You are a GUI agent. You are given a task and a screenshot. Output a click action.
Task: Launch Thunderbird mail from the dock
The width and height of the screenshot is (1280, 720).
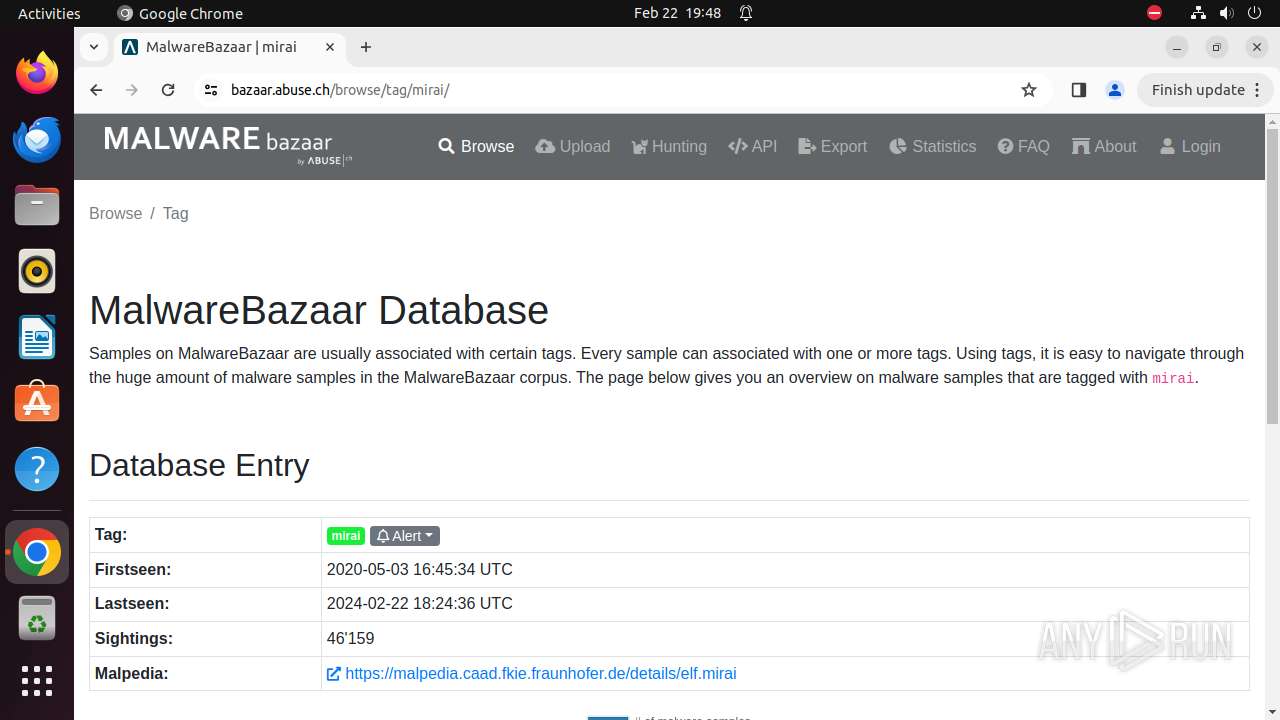37,139
